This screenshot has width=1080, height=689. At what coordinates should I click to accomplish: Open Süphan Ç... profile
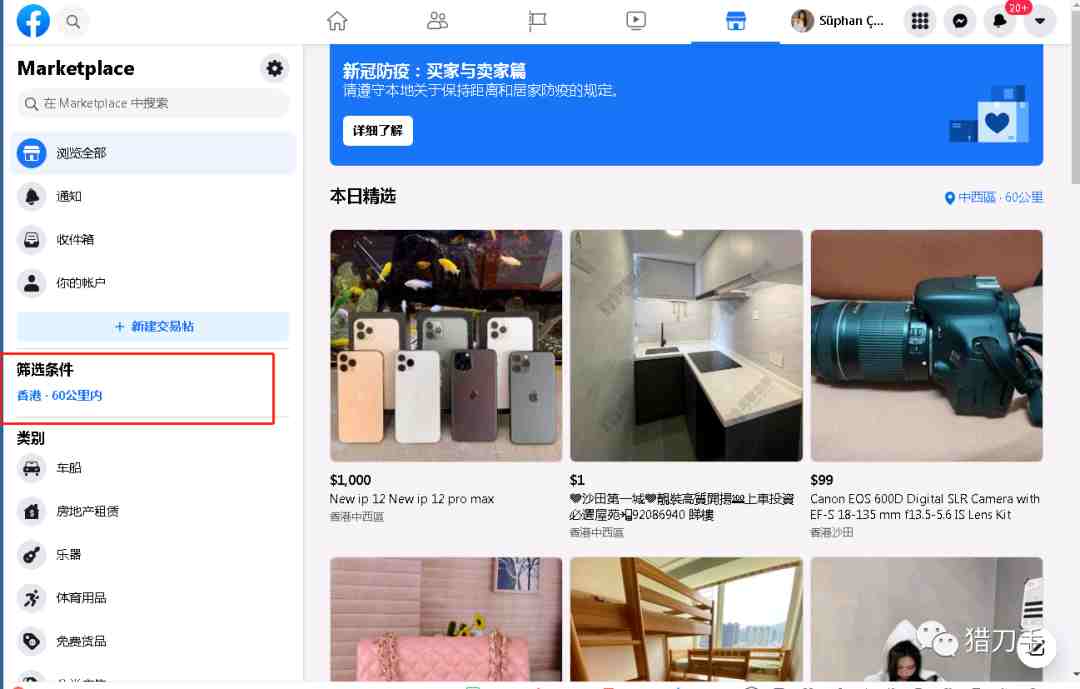[838, 21]
